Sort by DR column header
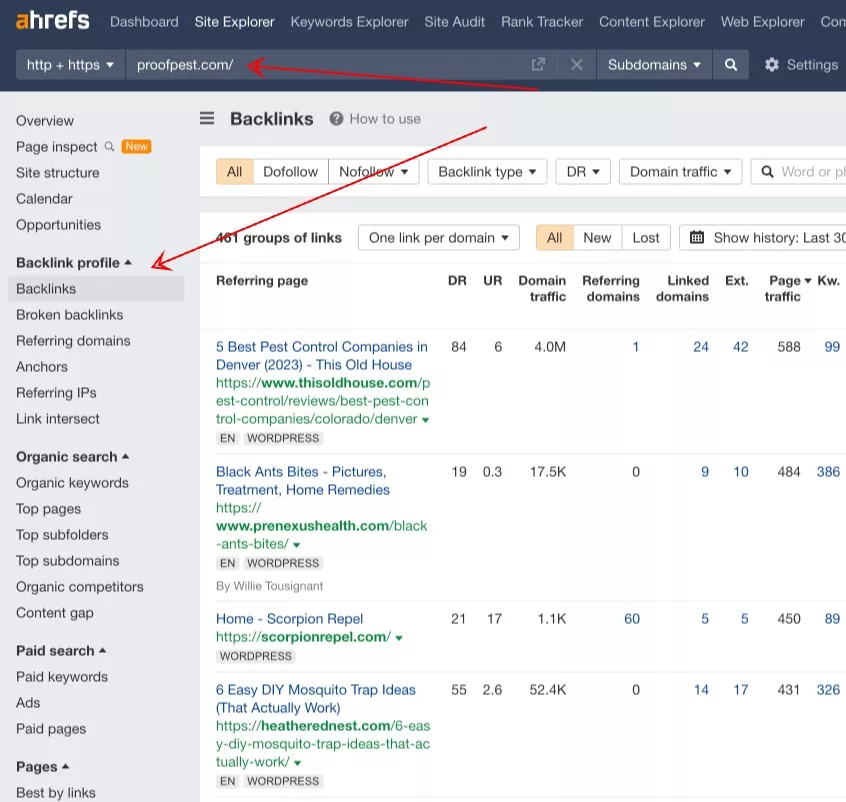 457,281
